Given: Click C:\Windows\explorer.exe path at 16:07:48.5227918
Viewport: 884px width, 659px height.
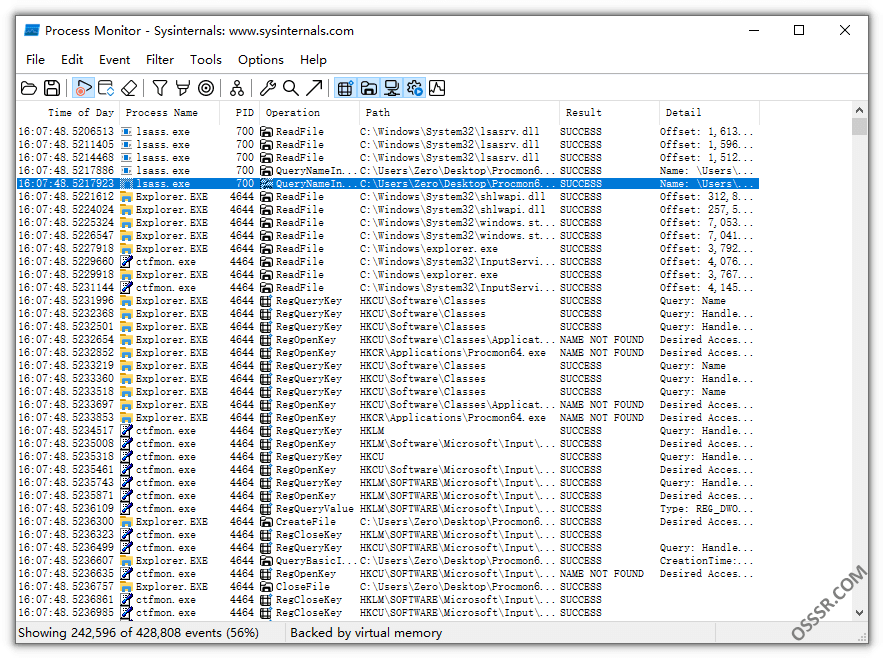Looking at the screenshot, I should click(x=429, y=249).
